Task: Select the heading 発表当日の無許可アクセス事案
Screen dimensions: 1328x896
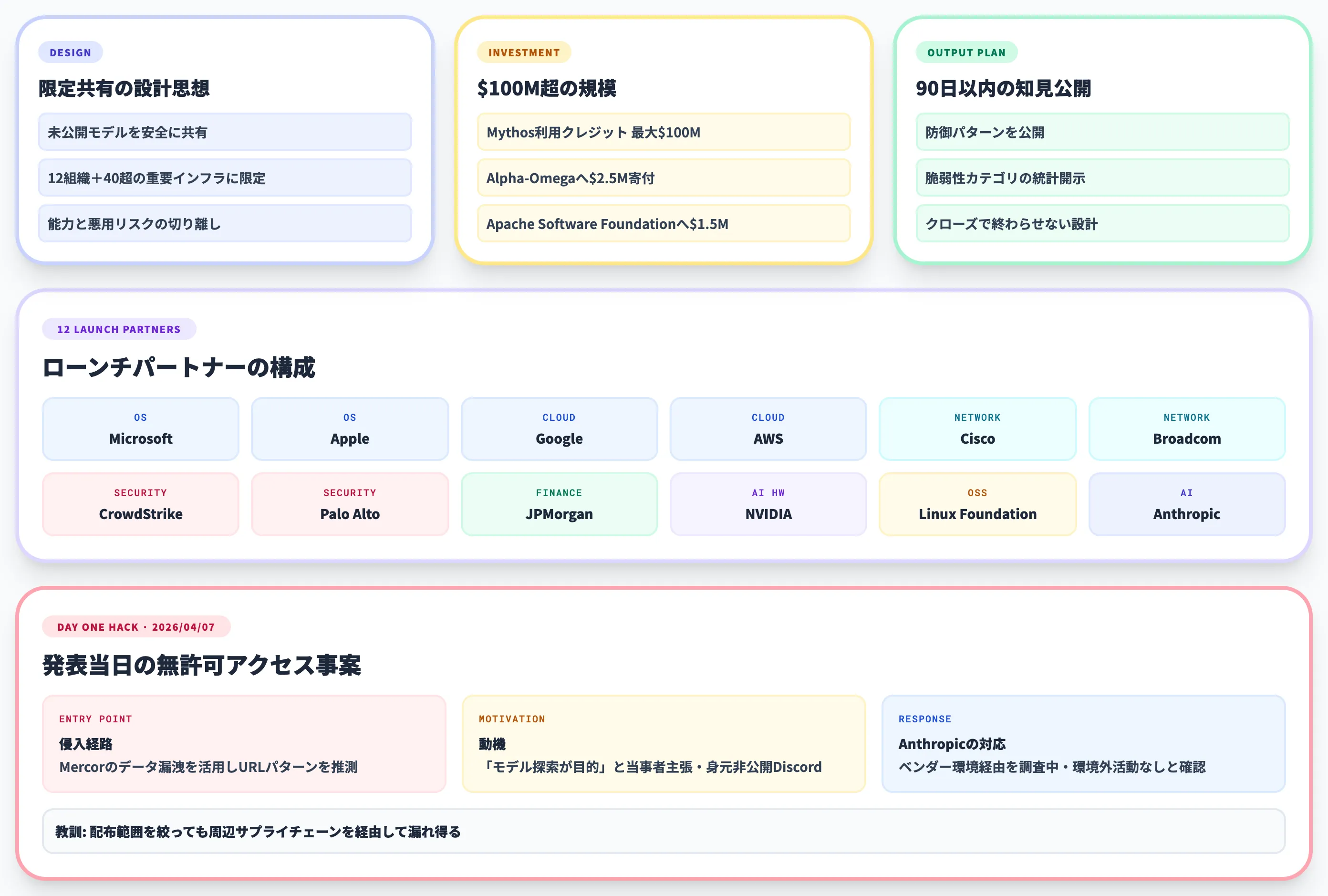Action: (x=202, y=665)
